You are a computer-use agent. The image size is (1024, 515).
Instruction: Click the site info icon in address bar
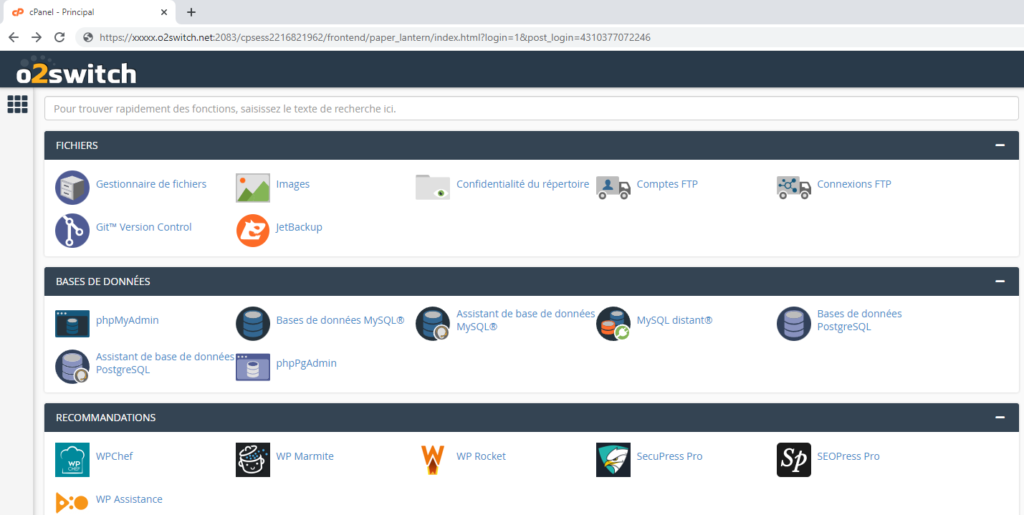[88, 38]
